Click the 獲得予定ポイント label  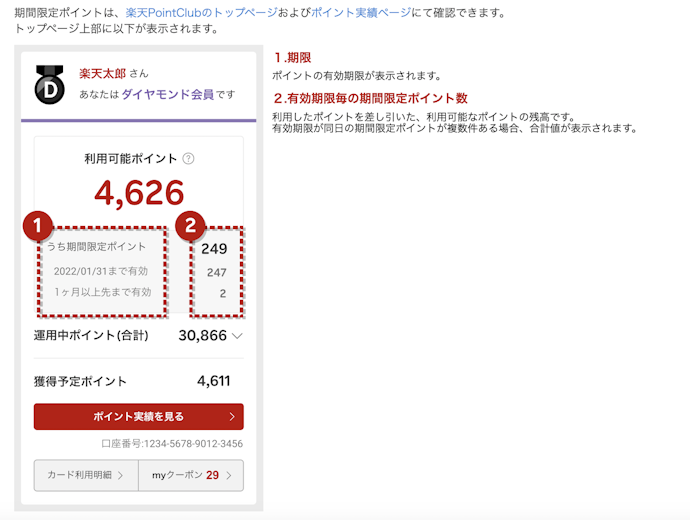80,381
